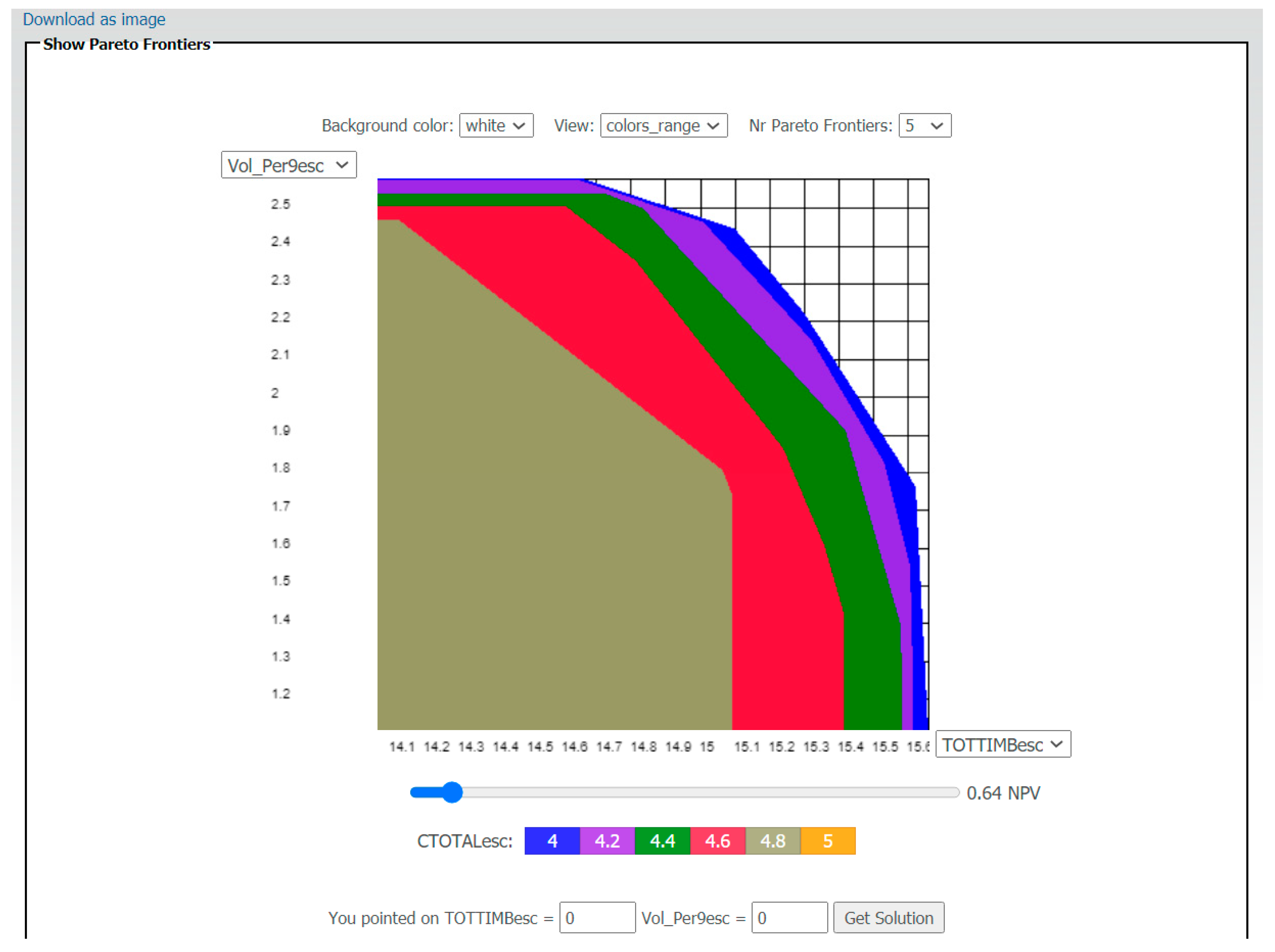Click the green 4.4 legend swatch
This screenshot has height=952, width=1275.
[x=662, y=841]
